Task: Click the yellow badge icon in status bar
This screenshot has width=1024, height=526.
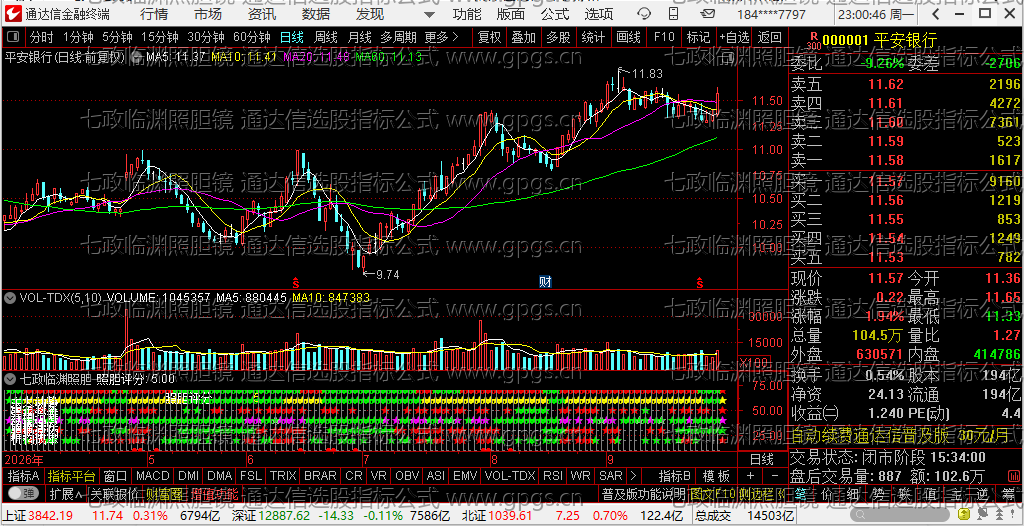Action: 964,514
